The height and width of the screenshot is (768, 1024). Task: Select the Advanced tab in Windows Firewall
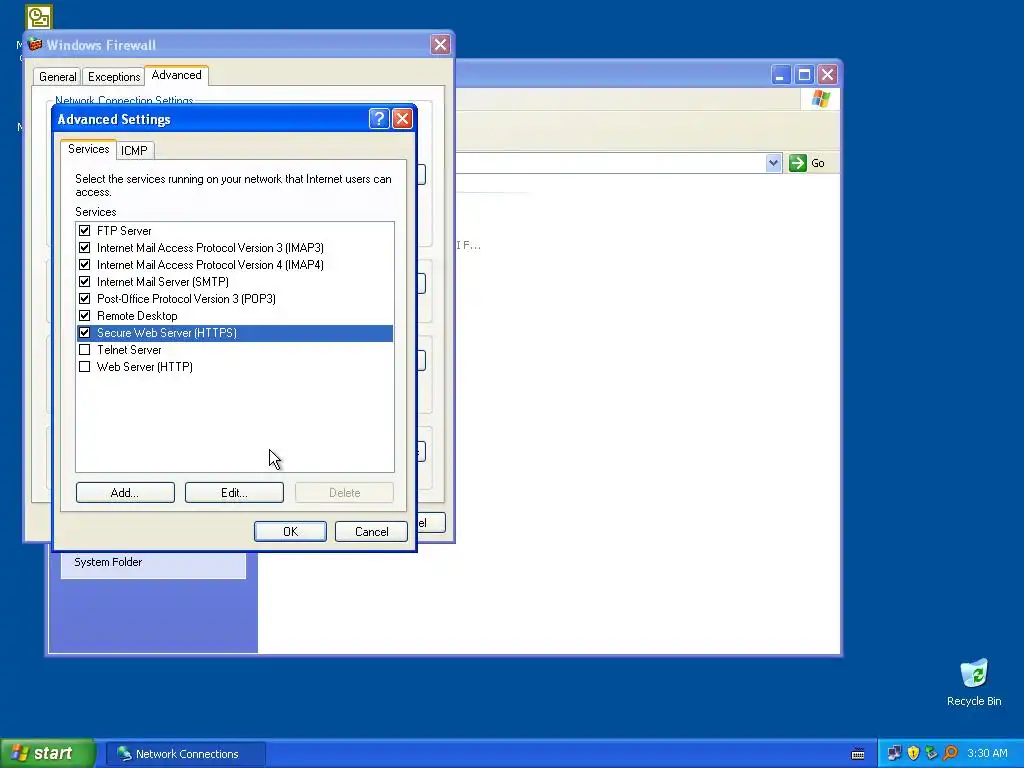tap(176, 75)
